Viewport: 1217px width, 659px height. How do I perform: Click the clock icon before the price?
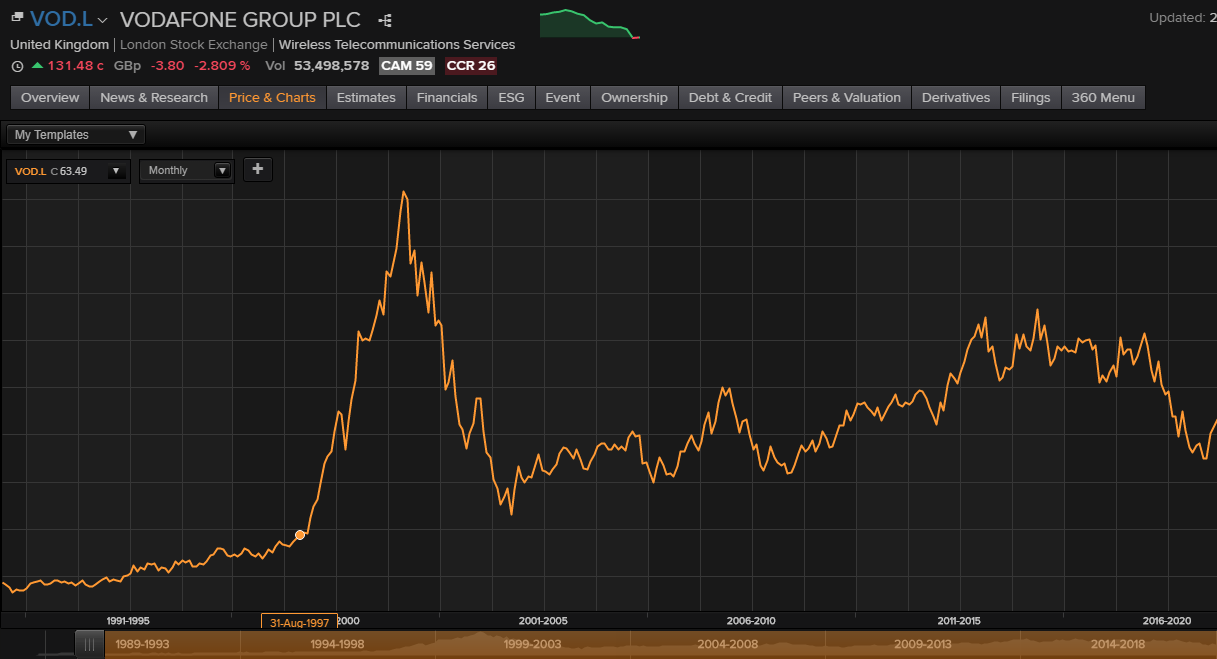(x=17, y=66)
